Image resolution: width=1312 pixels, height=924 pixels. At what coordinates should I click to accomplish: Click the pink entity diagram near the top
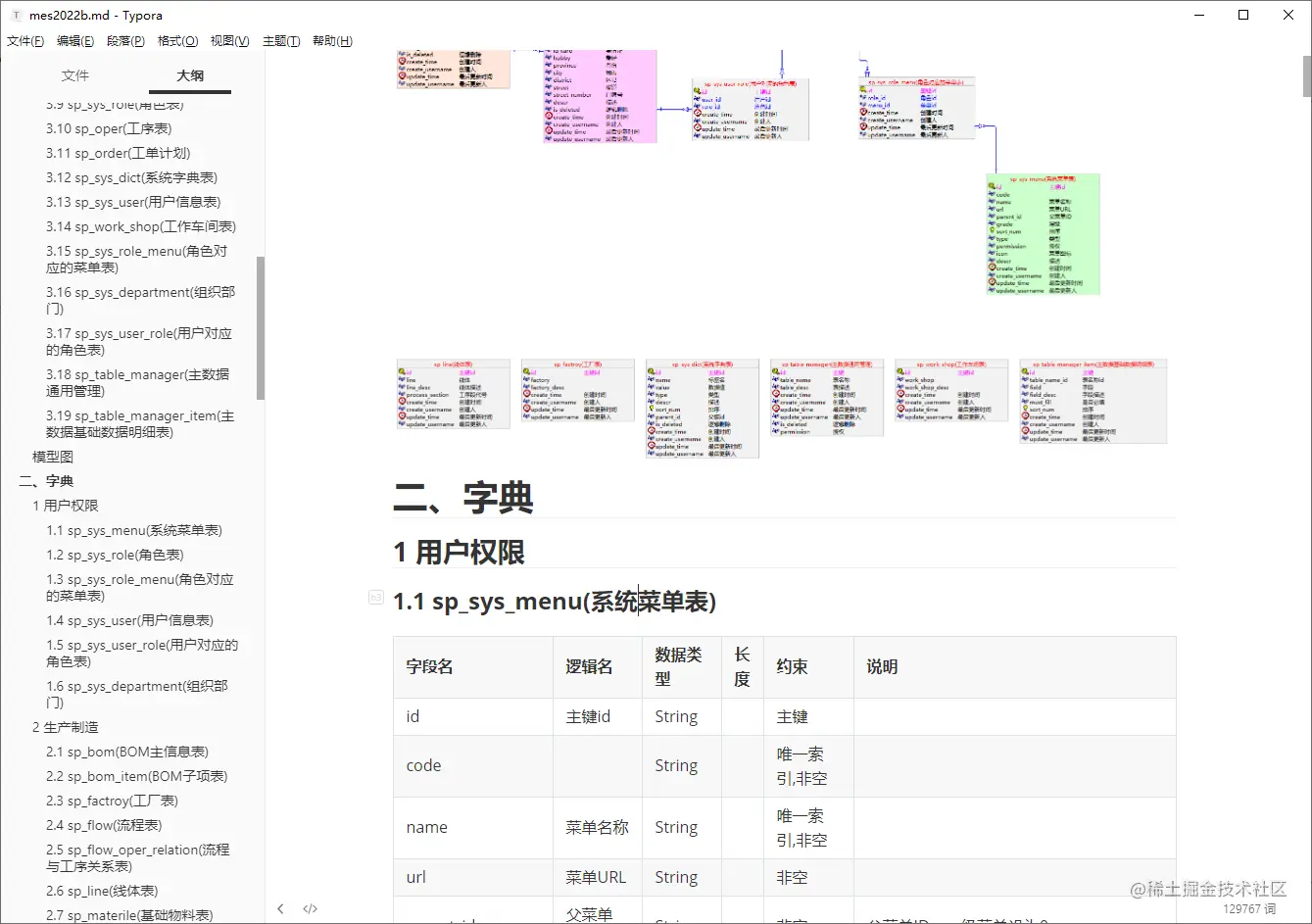click(596, 98)
